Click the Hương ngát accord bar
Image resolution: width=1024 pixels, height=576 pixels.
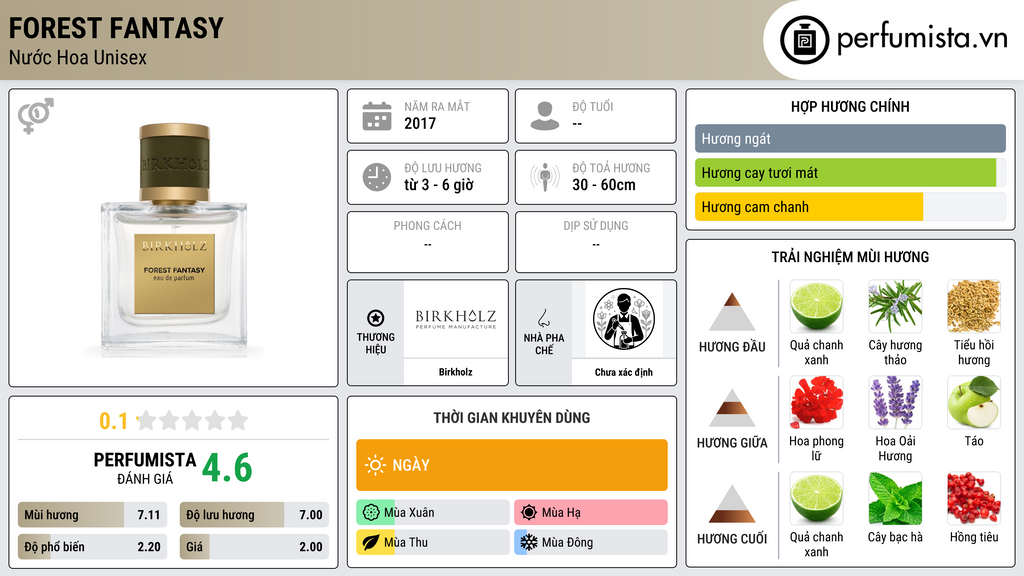850,138
